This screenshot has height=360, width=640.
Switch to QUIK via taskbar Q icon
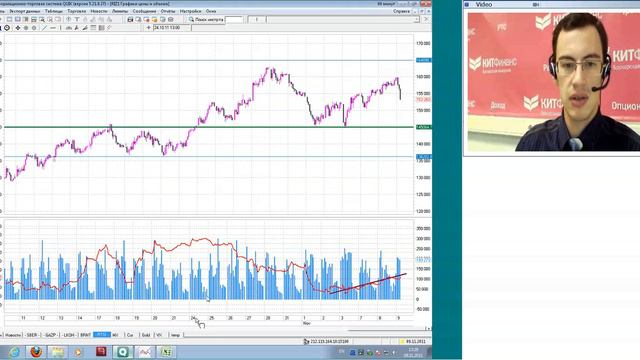(x=123, y=352)
